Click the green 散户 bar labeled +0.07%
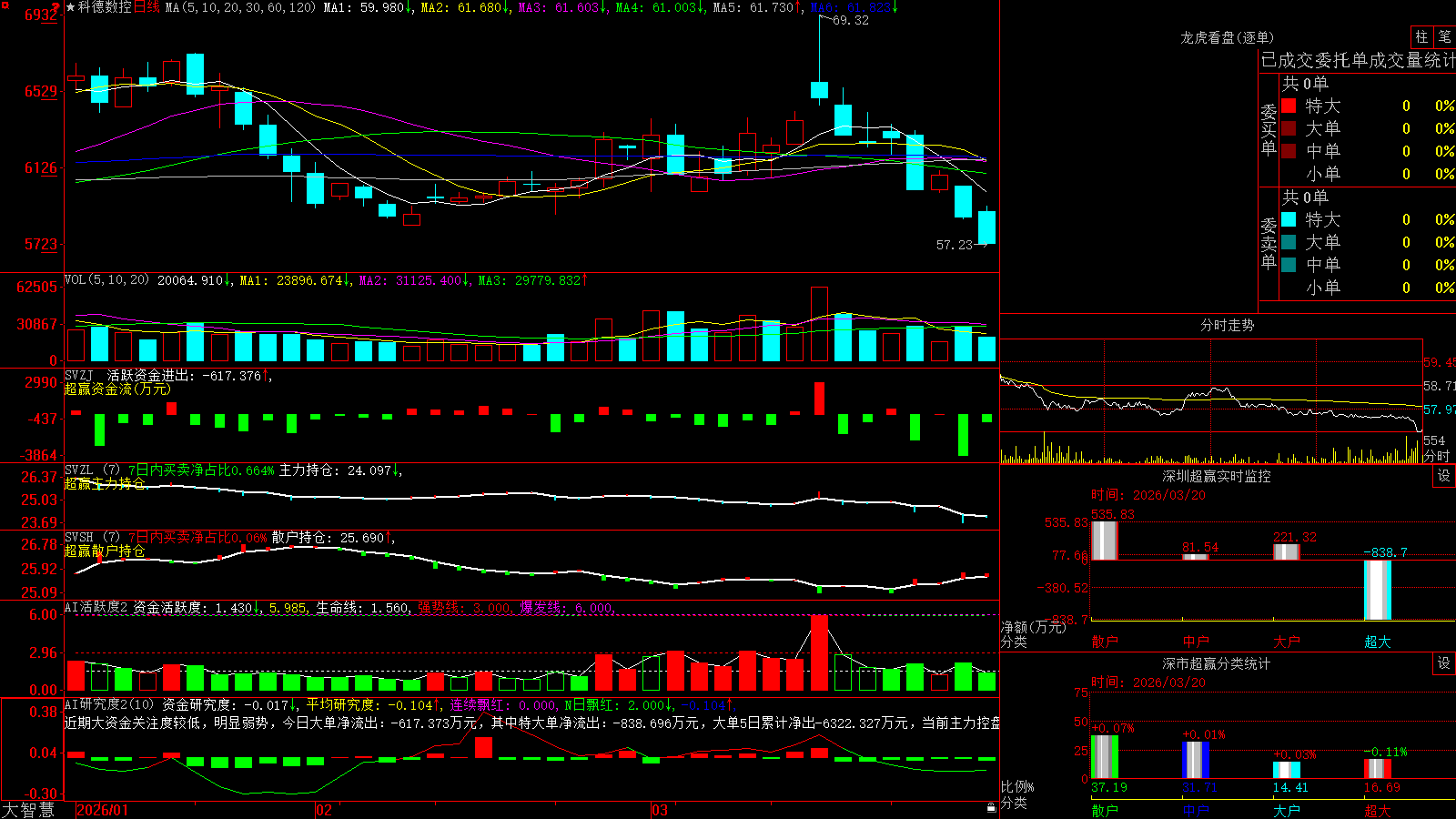This screenshot has width=1456, height=819. click(x=1105, y=756)
